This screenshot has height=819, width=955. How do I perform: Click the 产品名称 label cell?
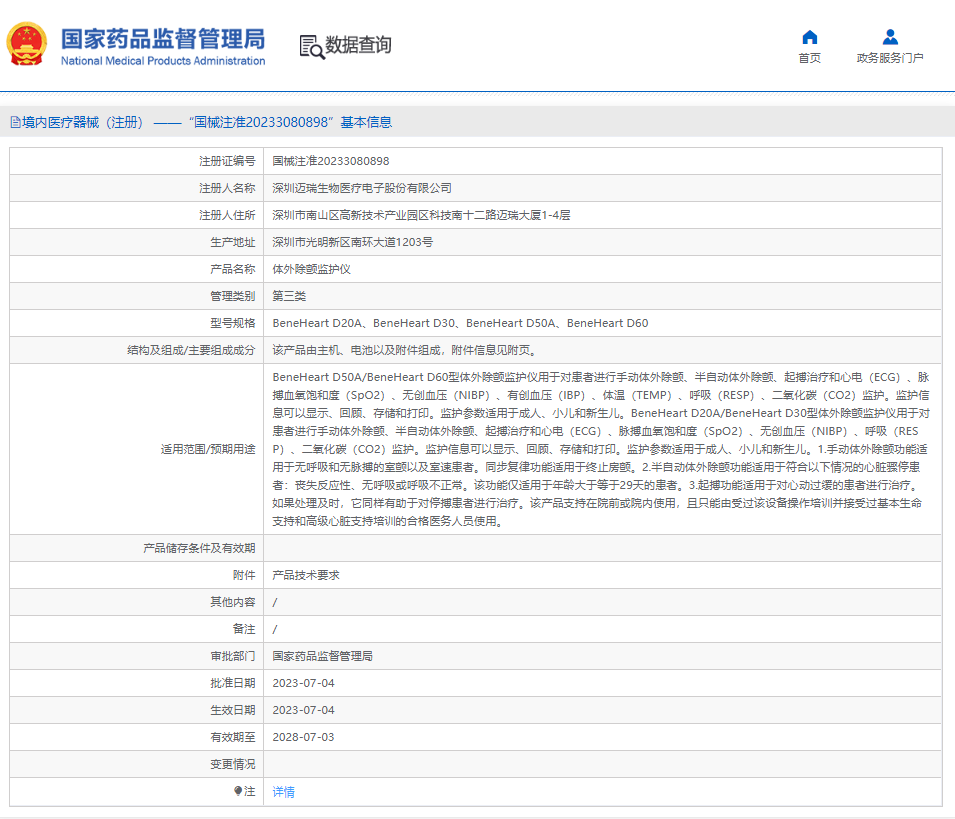[136, 269]
